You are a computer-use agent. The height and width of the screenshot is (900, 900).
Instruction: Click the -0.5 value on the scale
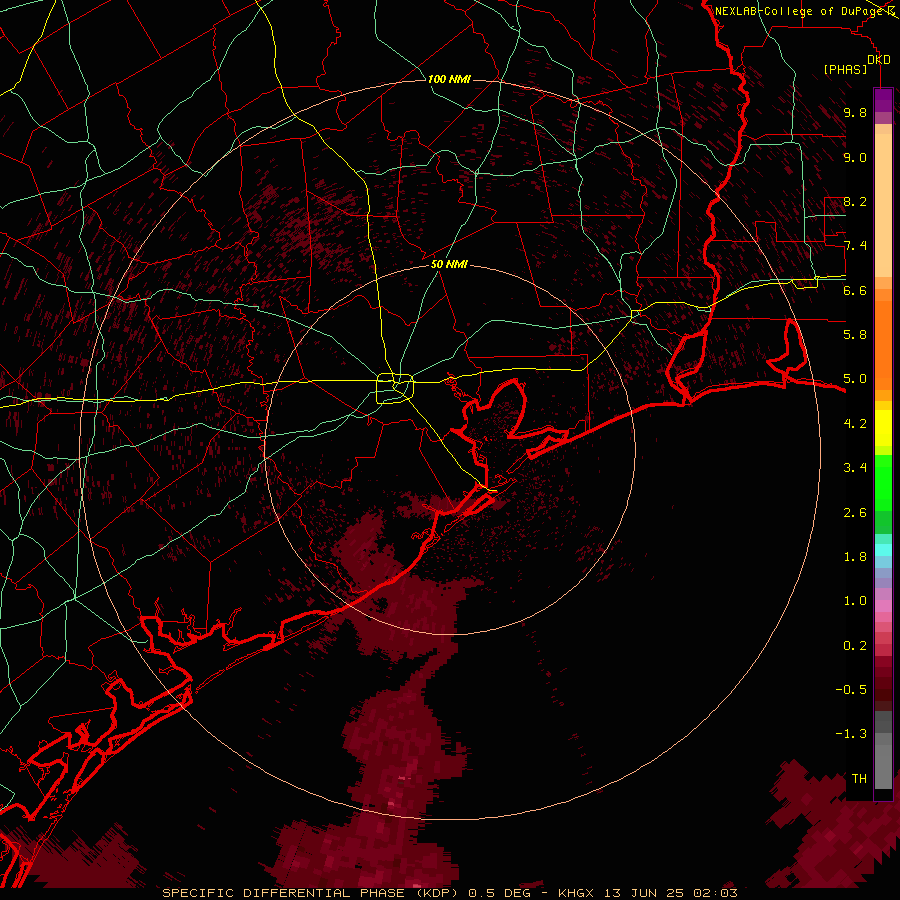click(851, 690)
